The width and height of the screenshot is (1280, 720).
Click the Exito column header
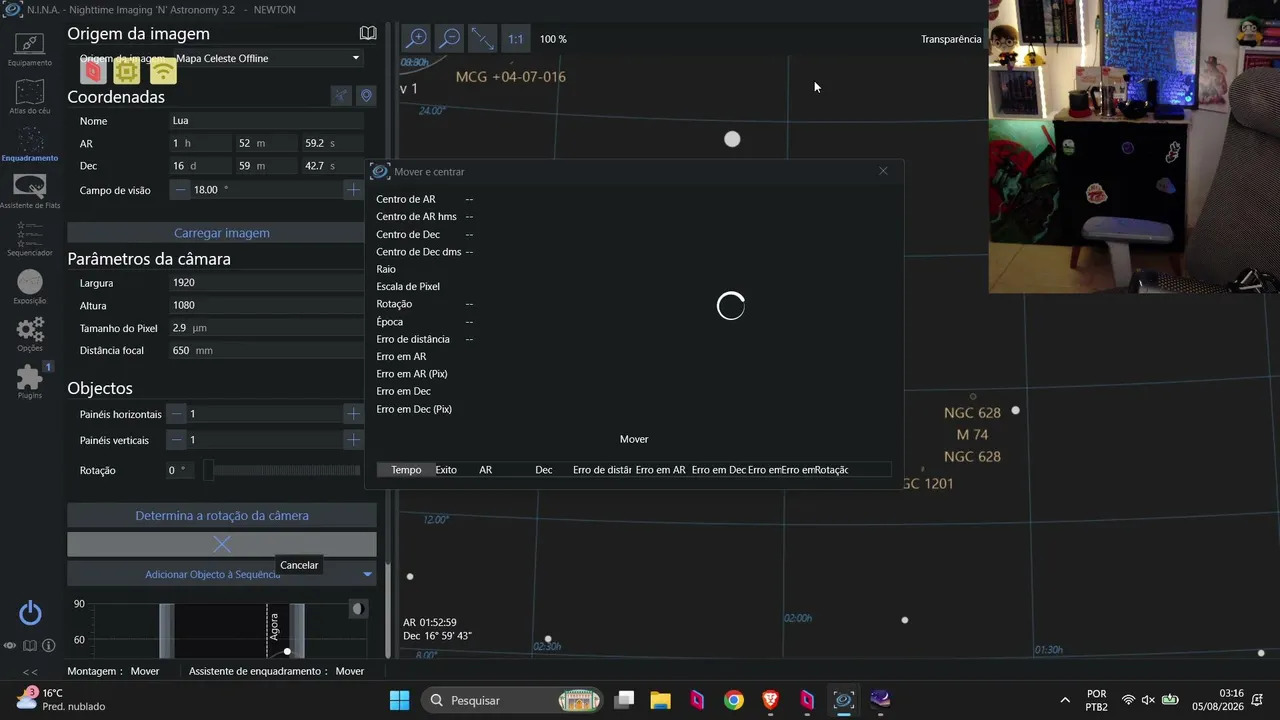click(x=446, y=470)
